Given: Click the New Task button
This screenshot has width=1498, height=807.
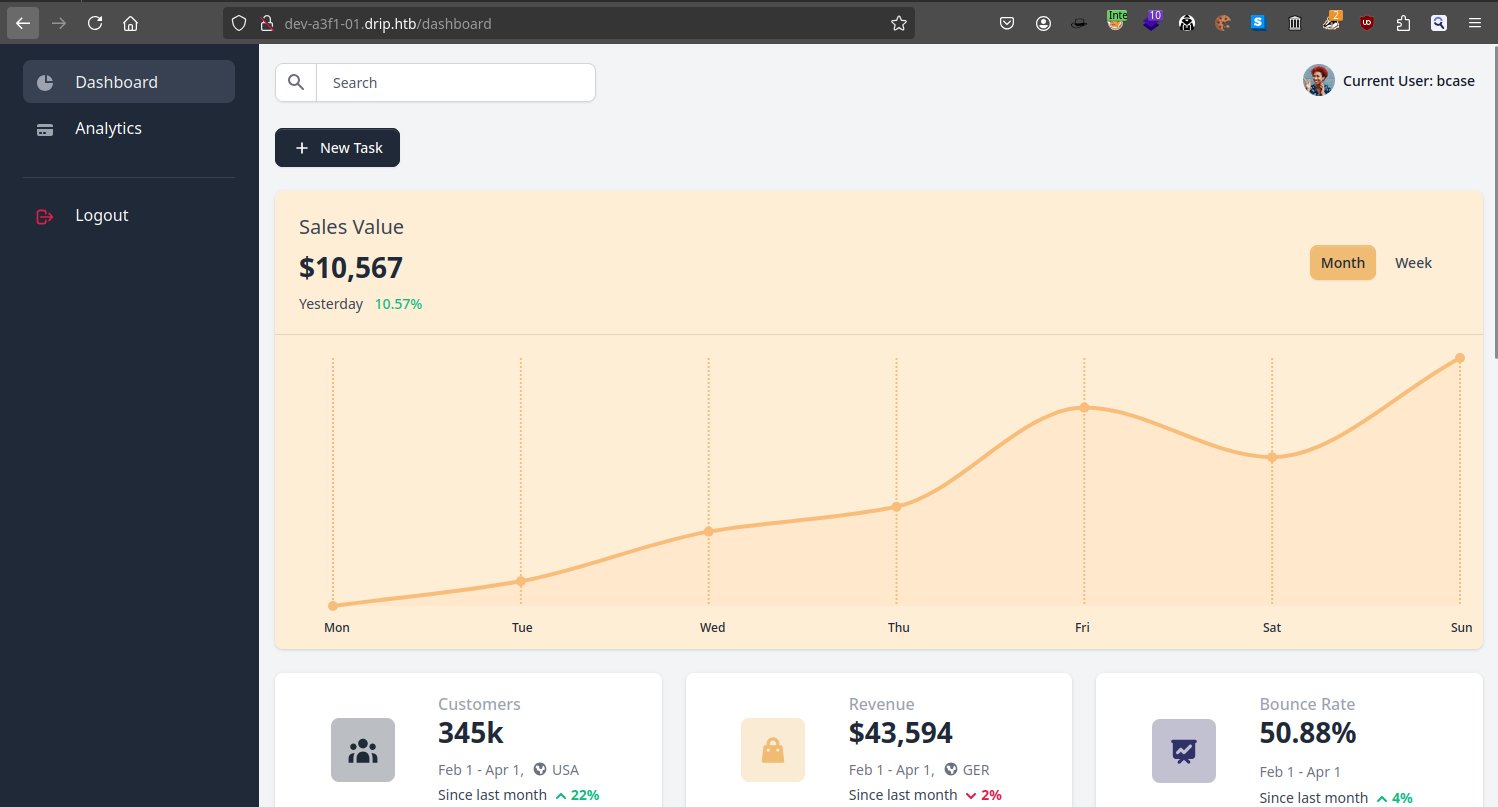Looking at the screenshot, I should 337,148.
